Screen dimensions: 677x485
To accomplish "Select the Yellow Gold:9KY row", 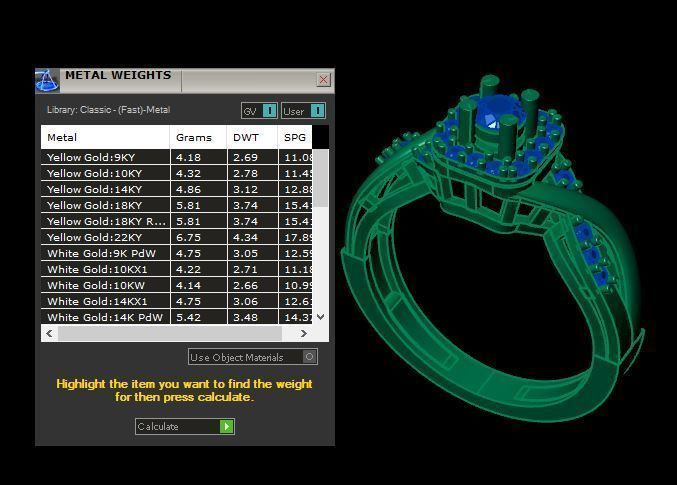I will (177, 157).
